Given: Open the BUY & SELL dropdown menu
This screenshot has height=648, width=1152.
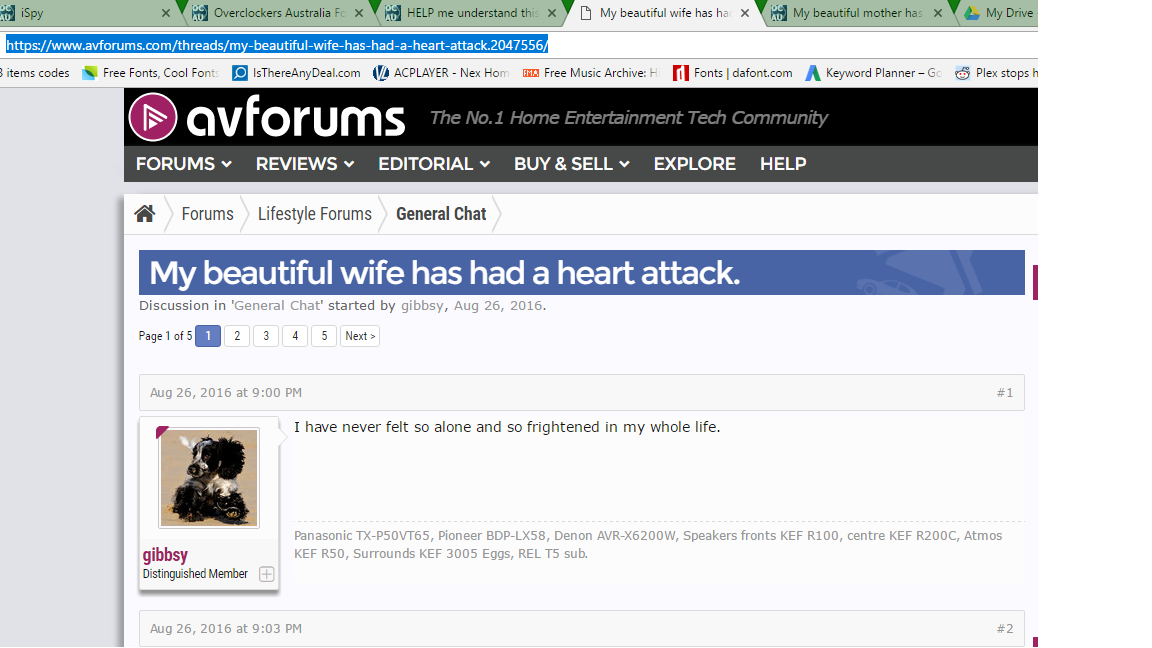Looking at the screenshot, I should [572, 164].
